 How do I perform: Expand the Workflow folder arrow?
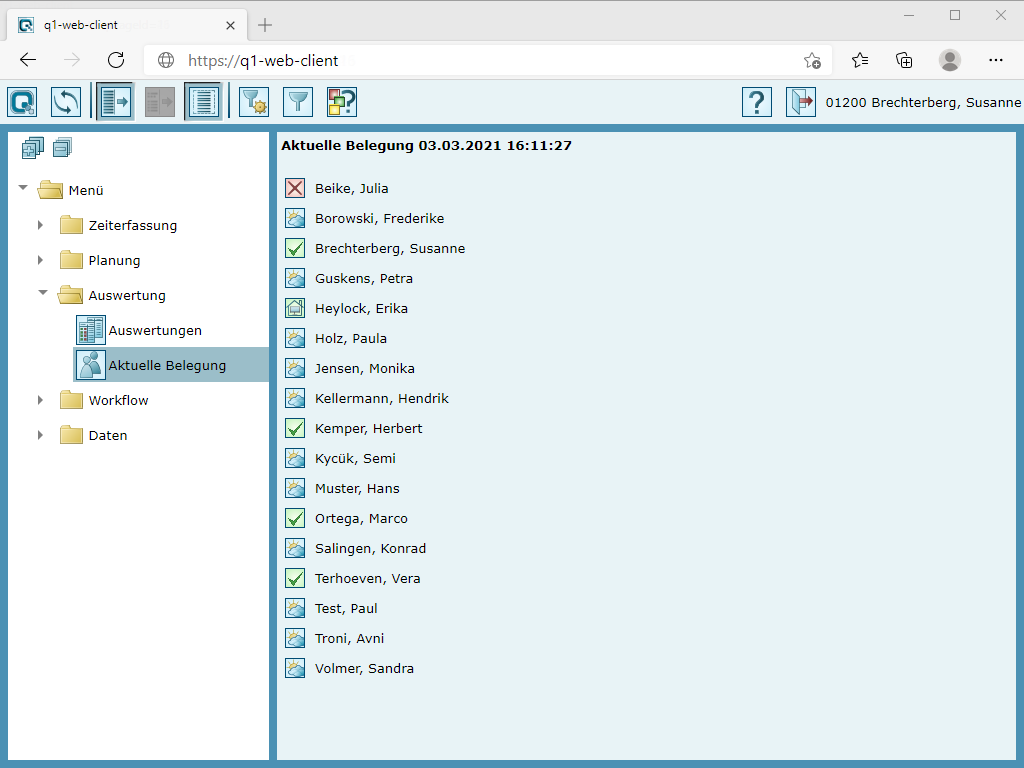point(40,400)
